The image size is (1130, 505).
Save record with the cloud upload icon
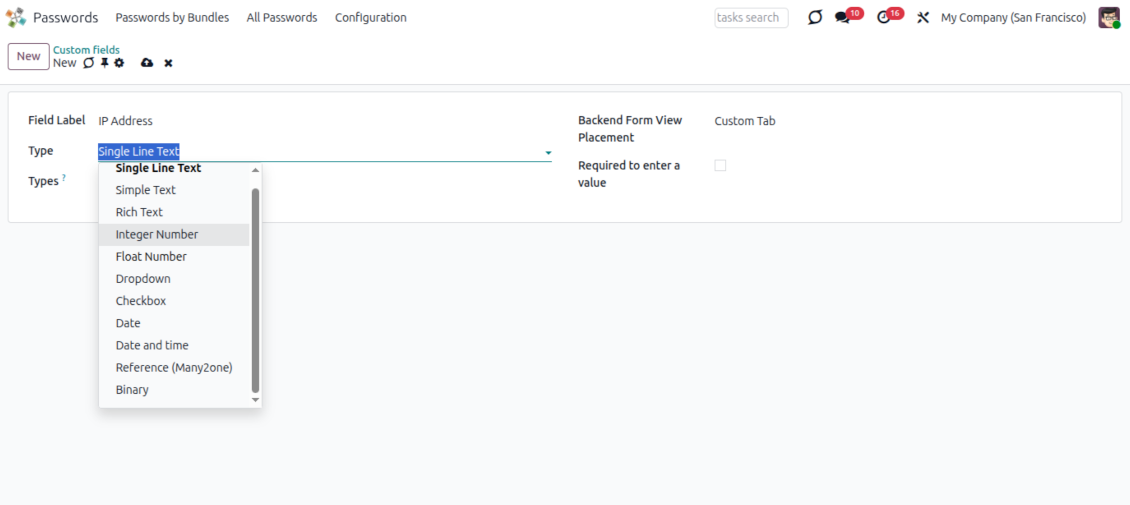coord(147,63)
